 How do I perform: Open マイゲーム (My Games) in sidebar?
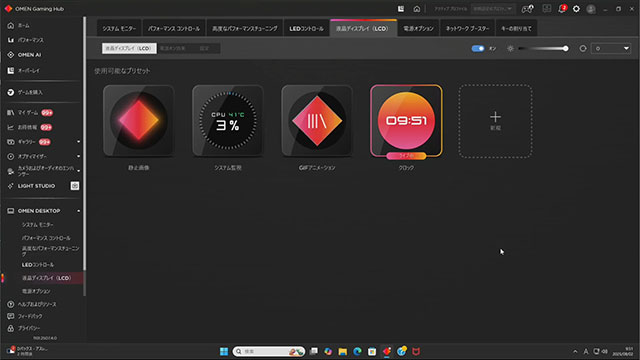[x=30, y=113]
